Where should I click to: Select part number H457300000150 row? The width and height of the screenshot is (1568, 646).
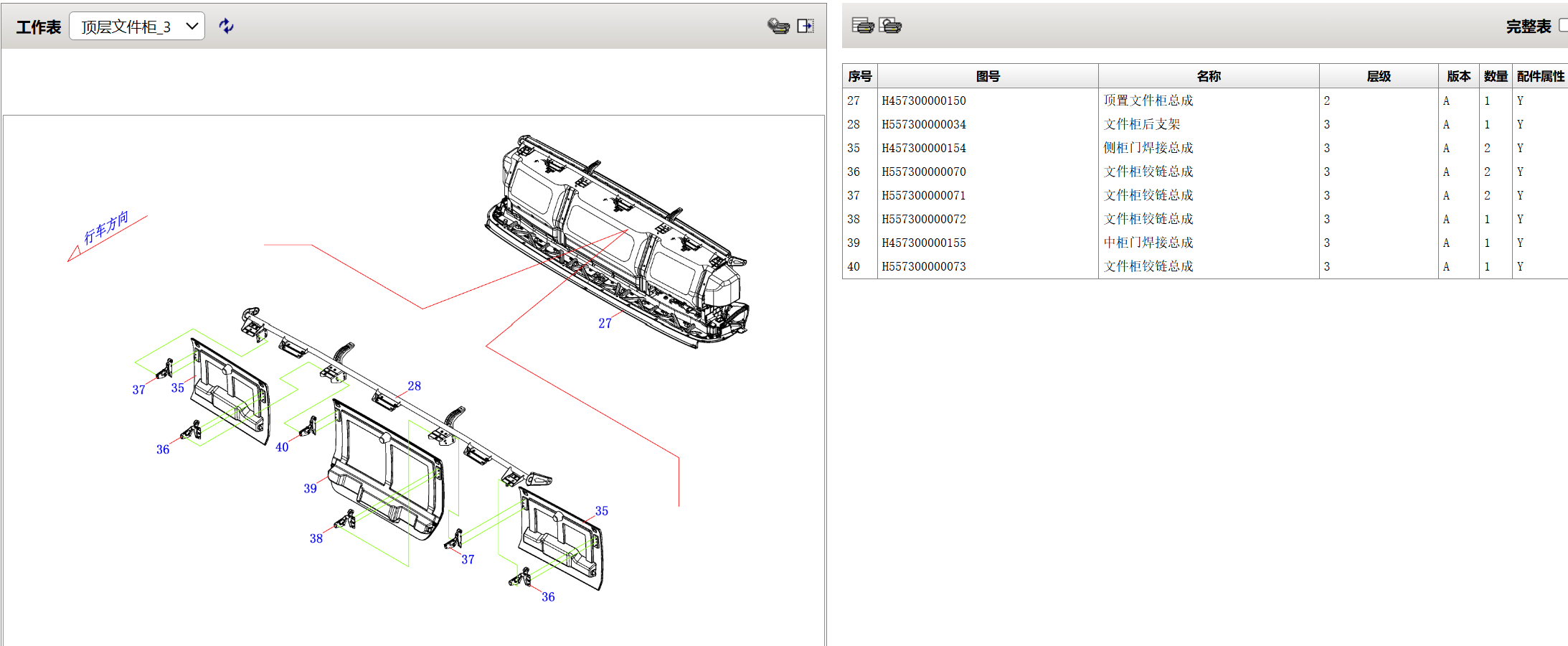1205,100
